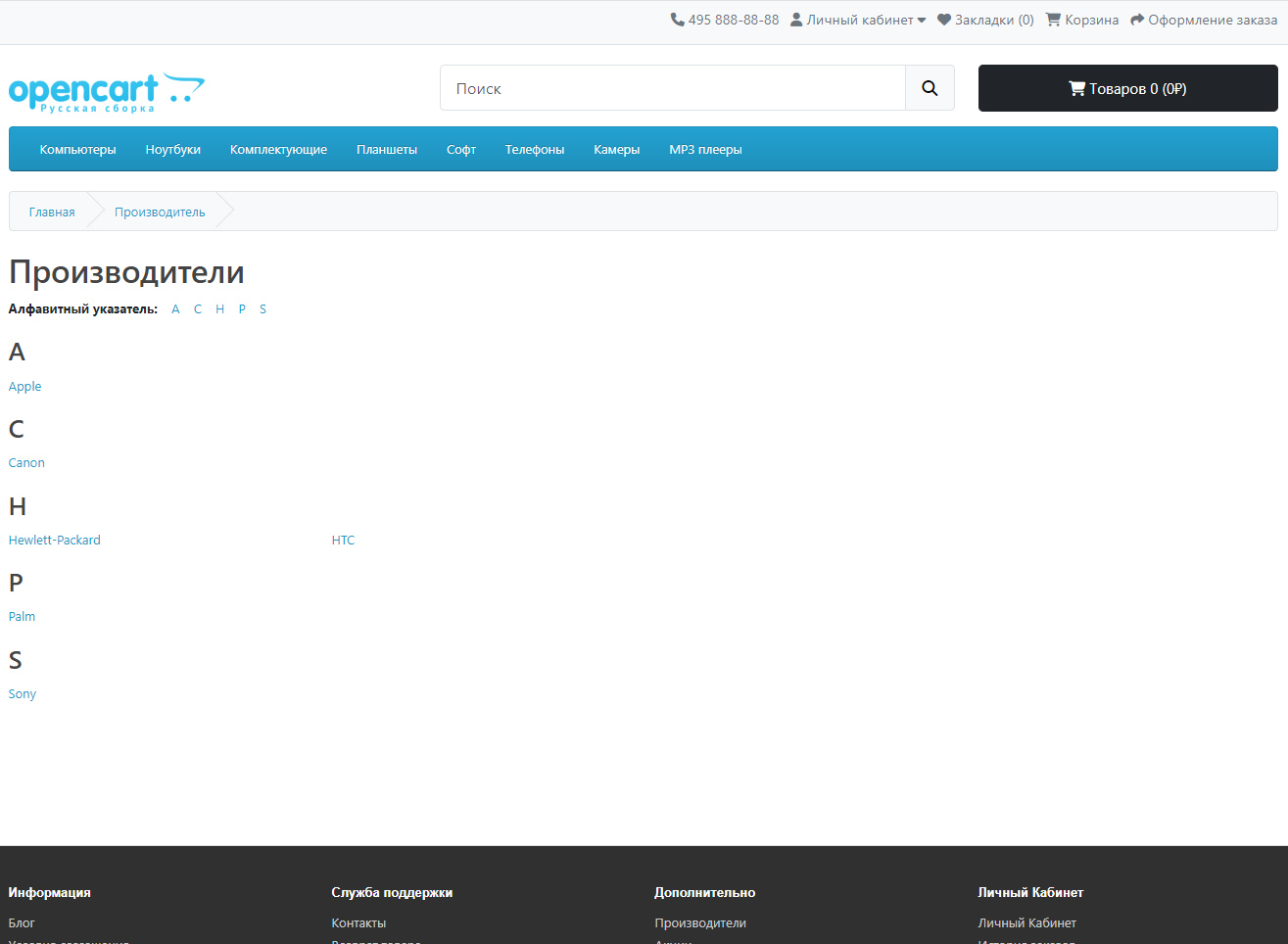This screenshot has width=1288, height=944.
Task: Open the Sony manufacturer link
Action: [23, 694]
